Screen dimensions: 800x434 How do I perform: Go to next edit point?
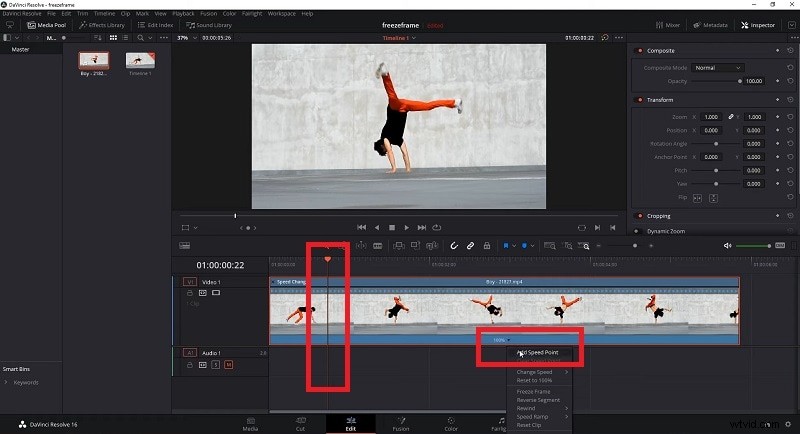coord(597,227)
